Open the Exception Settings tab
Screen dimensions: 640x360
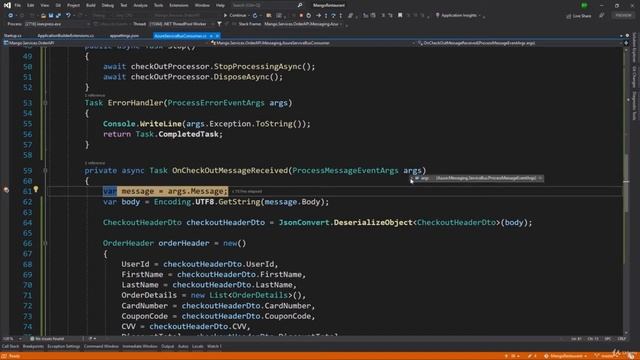click(64, 347)
